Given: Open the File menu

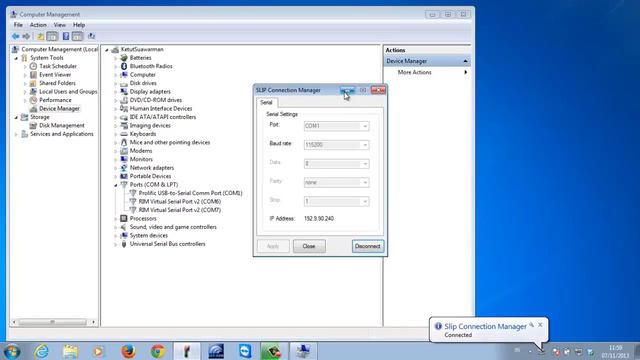Looking at the screenshot, I should pos(18,25).
